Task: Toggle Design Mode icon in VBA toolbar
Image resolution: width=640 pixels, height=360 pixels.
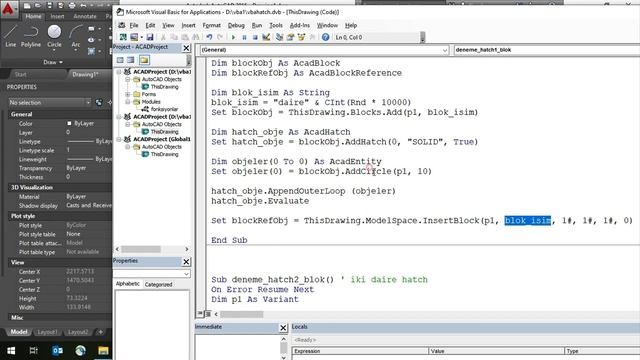Action: [x=266, y=37]
